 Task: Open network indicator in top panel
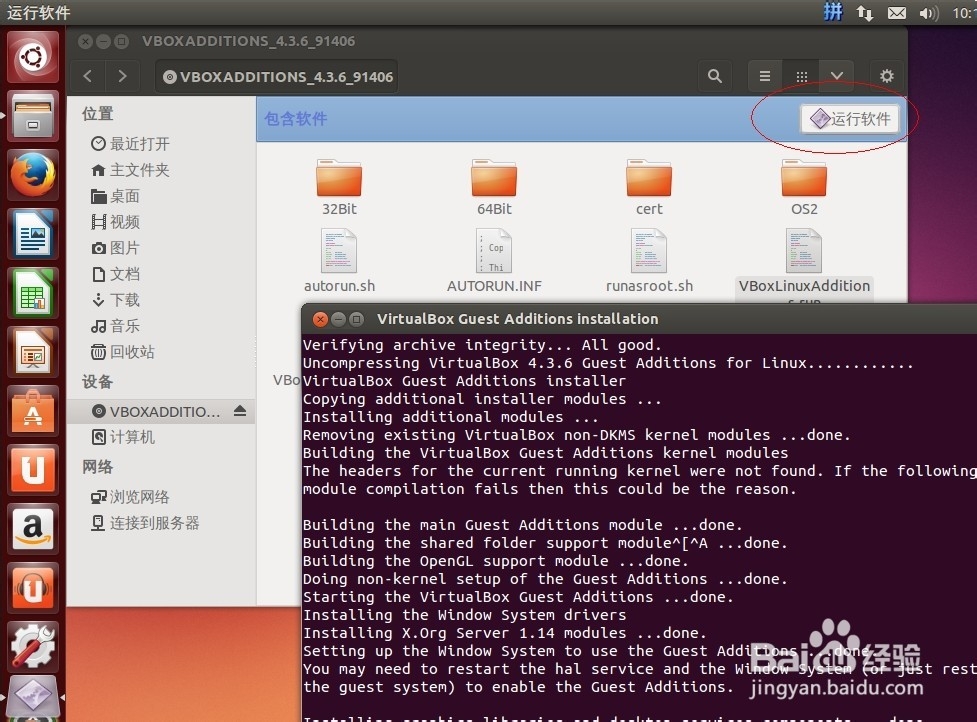click(865, 12)
